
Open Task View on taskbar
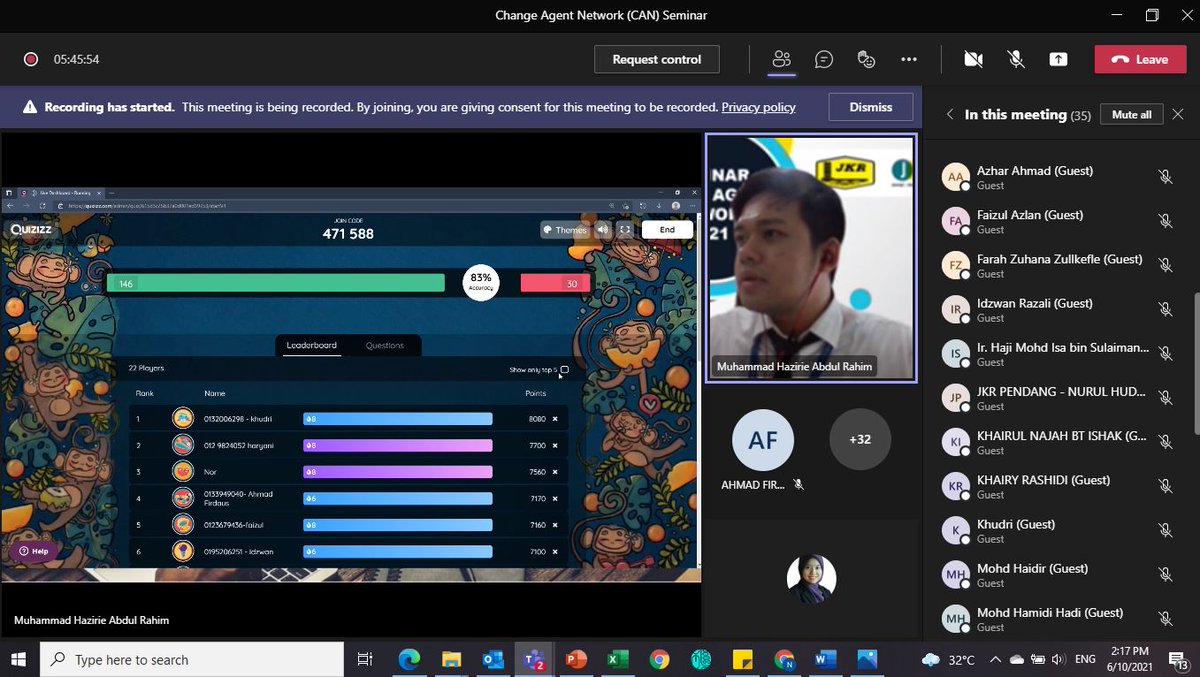pos(365,659)
